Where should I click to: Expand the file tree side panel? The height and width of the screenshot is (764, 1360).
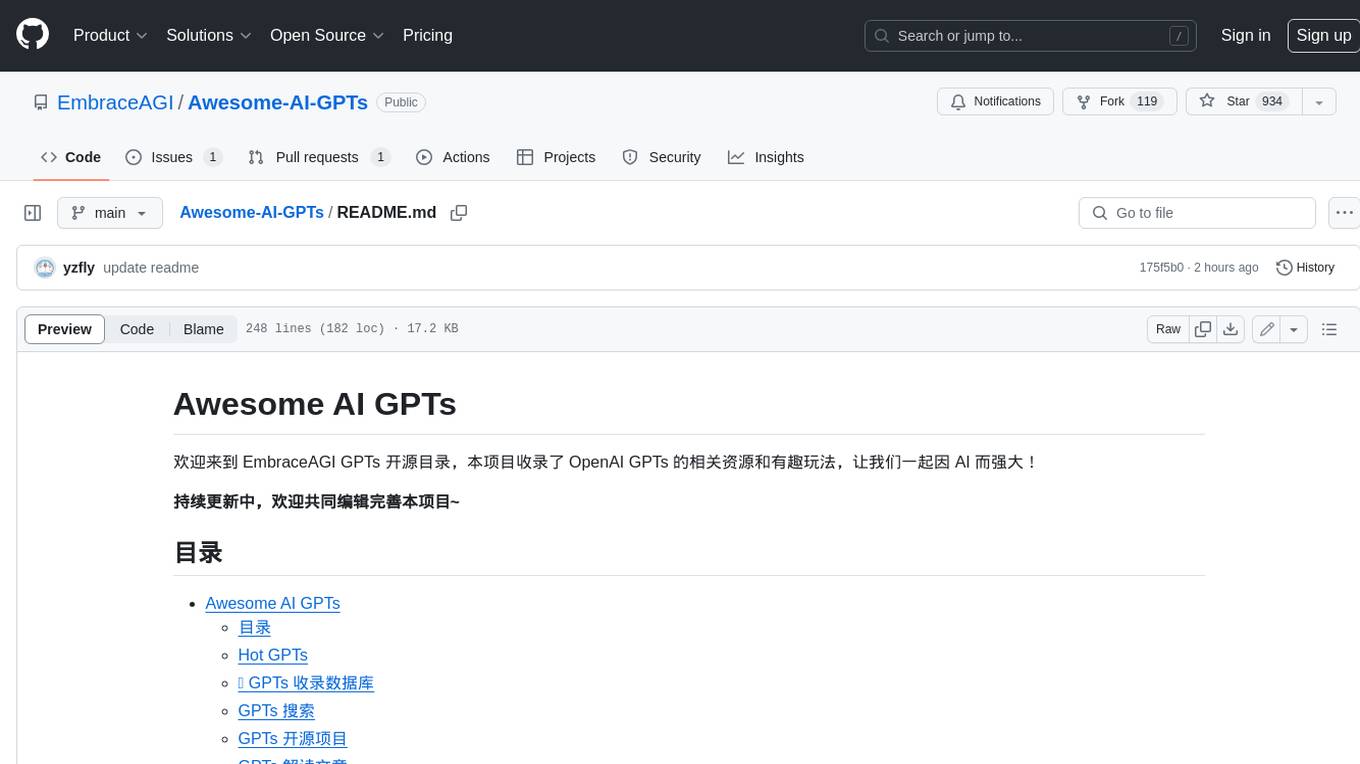coord(33,213)
